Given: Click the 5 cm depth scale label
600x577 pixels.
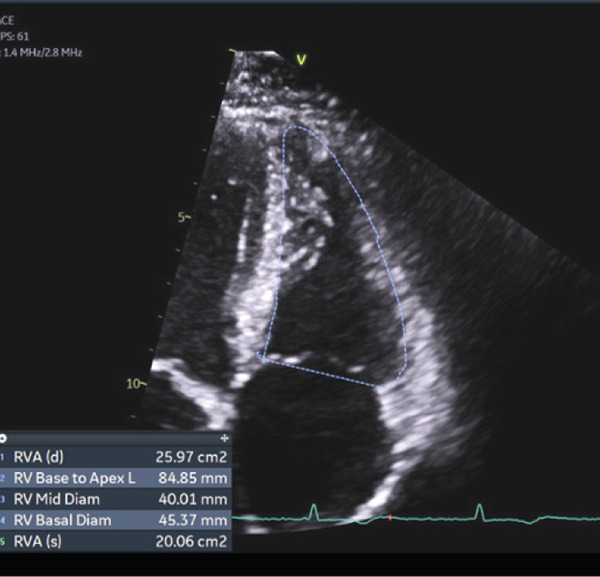Looking at the screenshot, I should click(183, 217).
